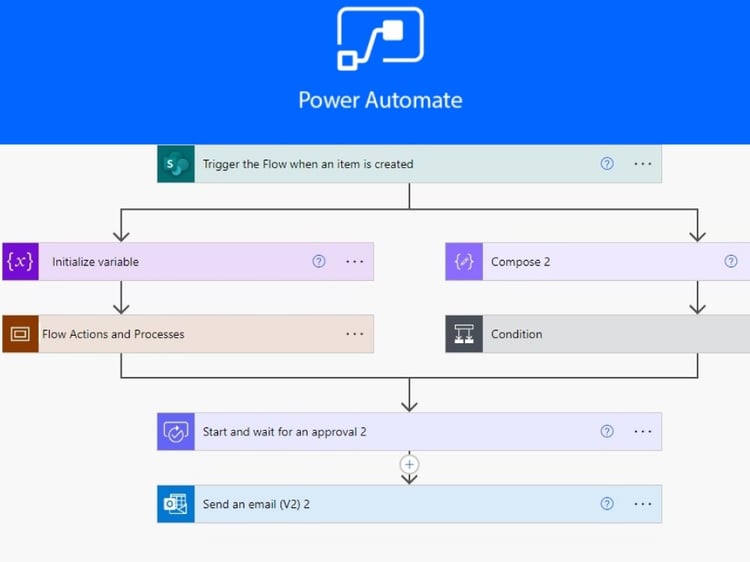
Task: Click the Power Automate title text
Action: click(x=380, y=100)
